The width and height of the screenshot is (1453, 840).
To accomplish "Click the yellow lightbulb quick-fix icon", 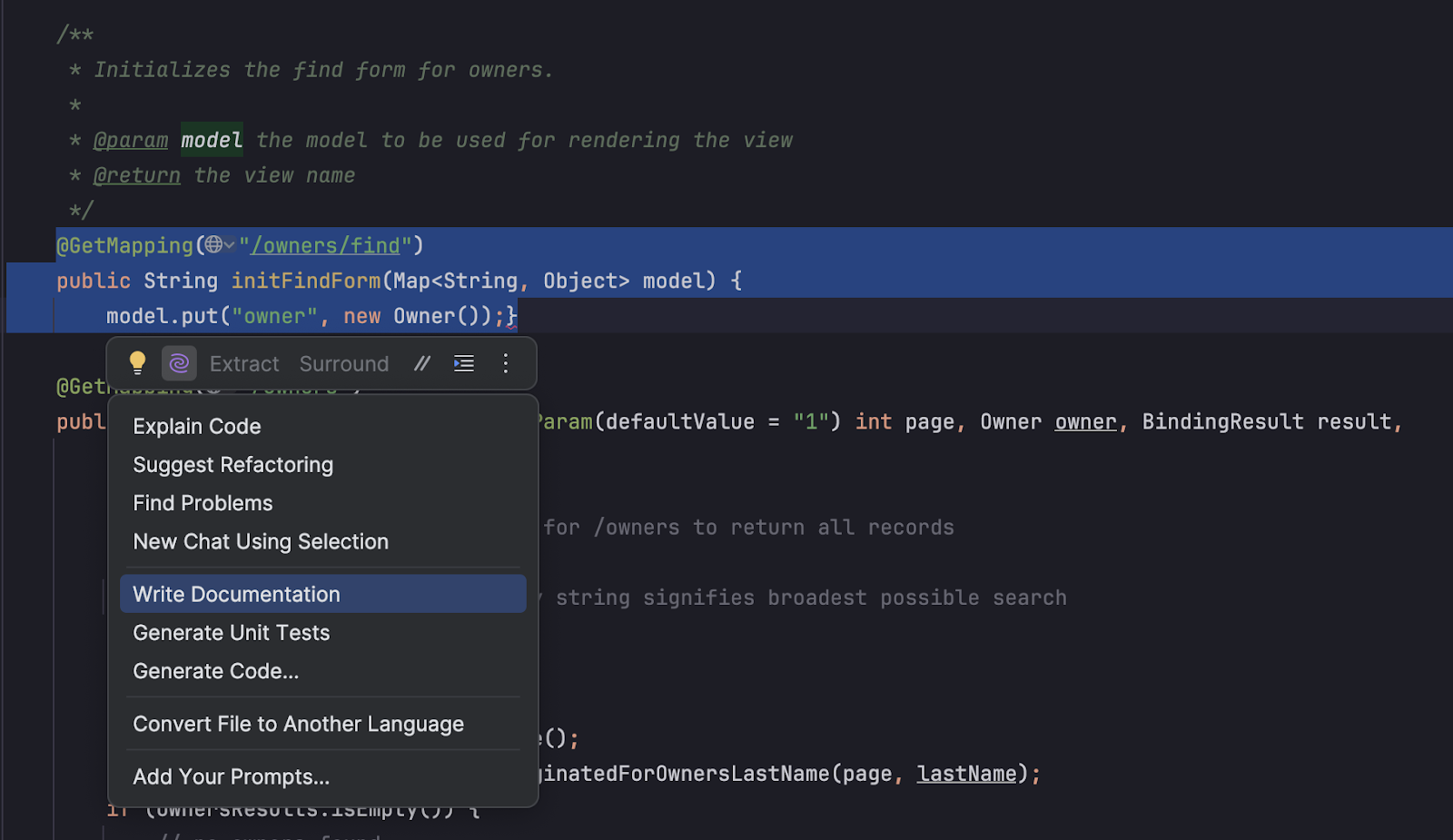I will tap(137, 363).
